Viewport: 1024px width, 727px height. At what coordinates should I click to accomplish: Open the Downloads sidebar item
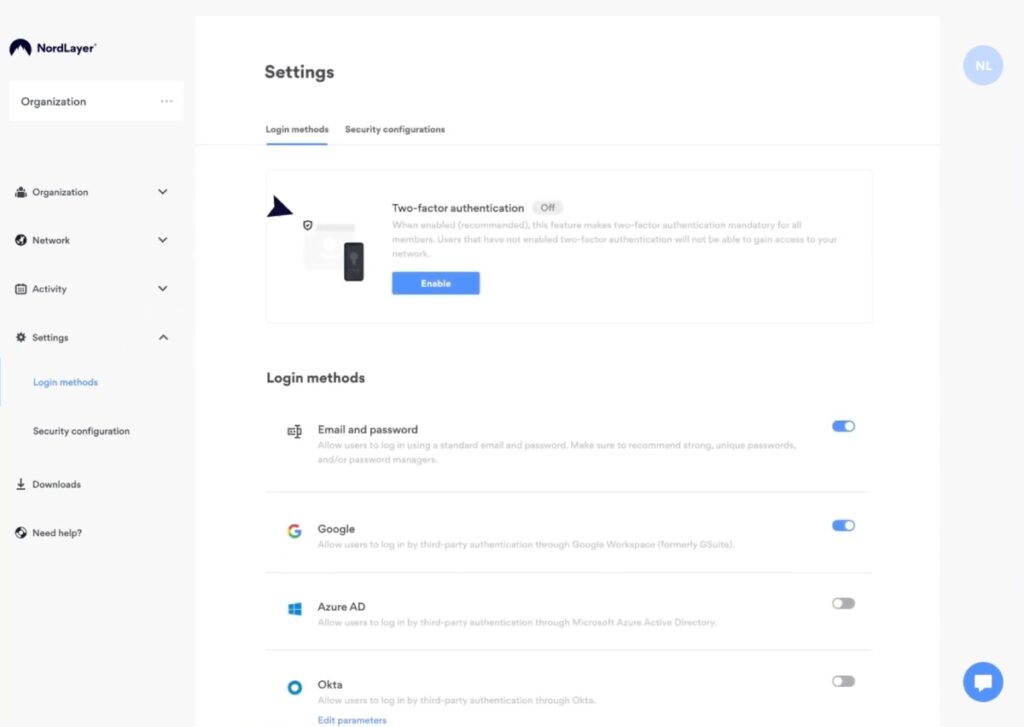[56, 484]
